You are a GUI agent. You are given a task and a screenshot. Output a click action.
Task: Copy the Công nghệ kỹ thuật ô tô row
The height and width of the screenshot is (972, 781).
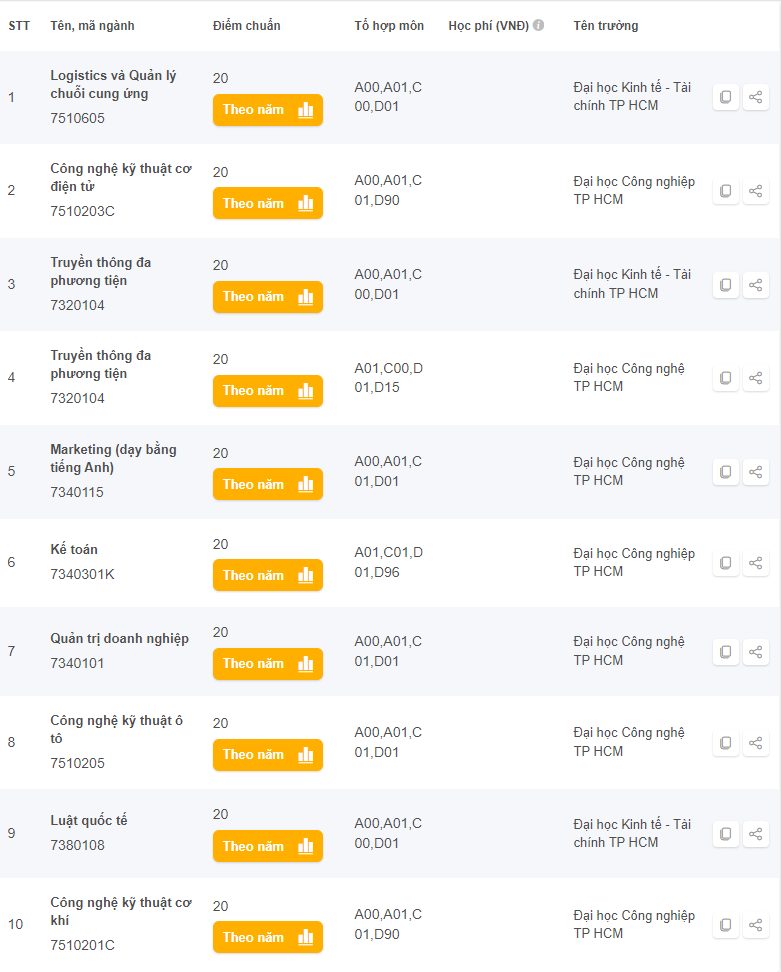click(726, 743)
